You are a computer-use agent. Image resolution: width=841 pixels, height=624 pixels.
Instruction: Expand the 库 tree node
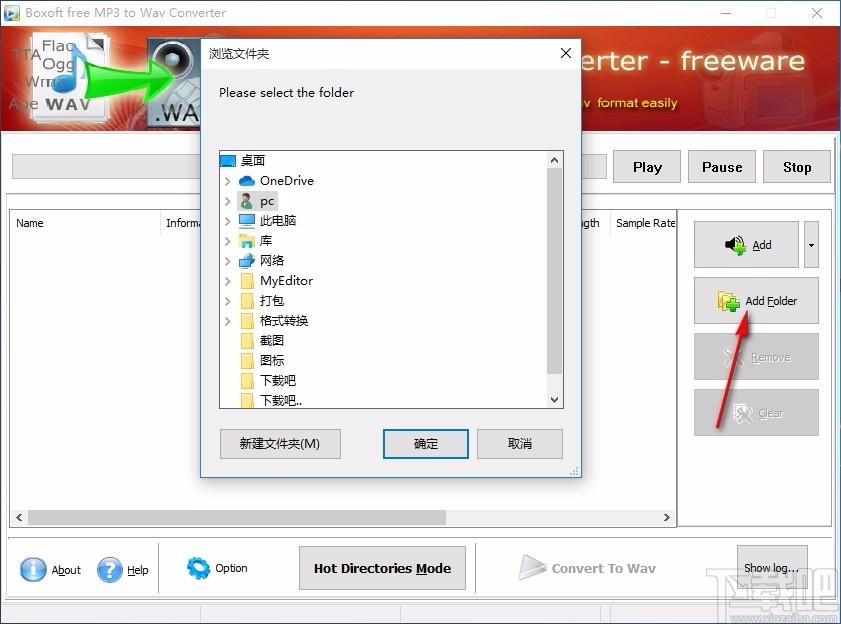[227, 241]
